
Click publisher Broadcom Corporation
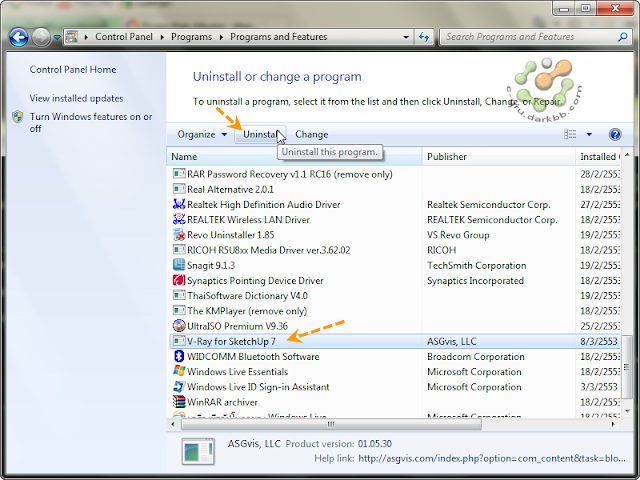coord(476,357)
